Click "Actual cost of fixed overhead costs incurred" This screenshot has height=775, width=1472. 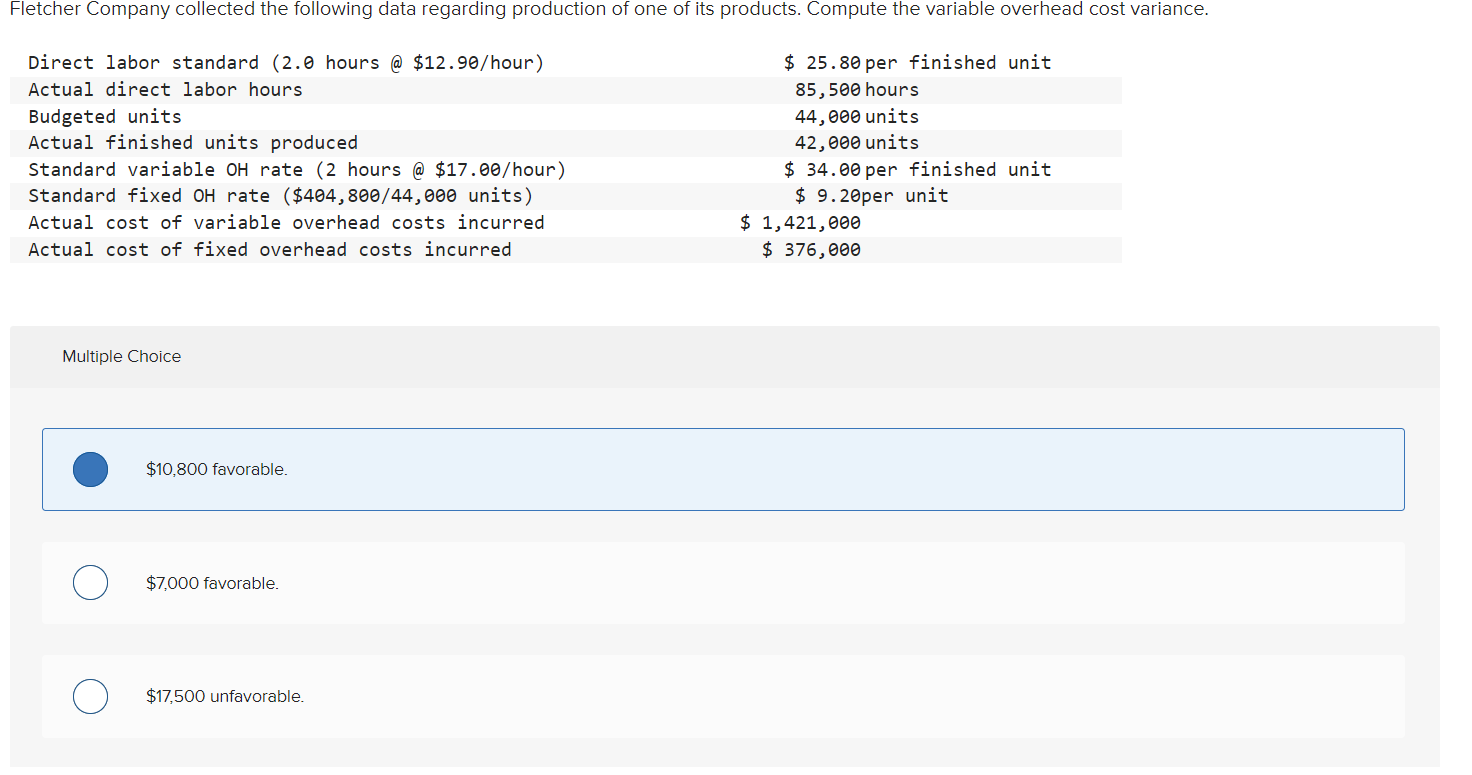(270, 250)
